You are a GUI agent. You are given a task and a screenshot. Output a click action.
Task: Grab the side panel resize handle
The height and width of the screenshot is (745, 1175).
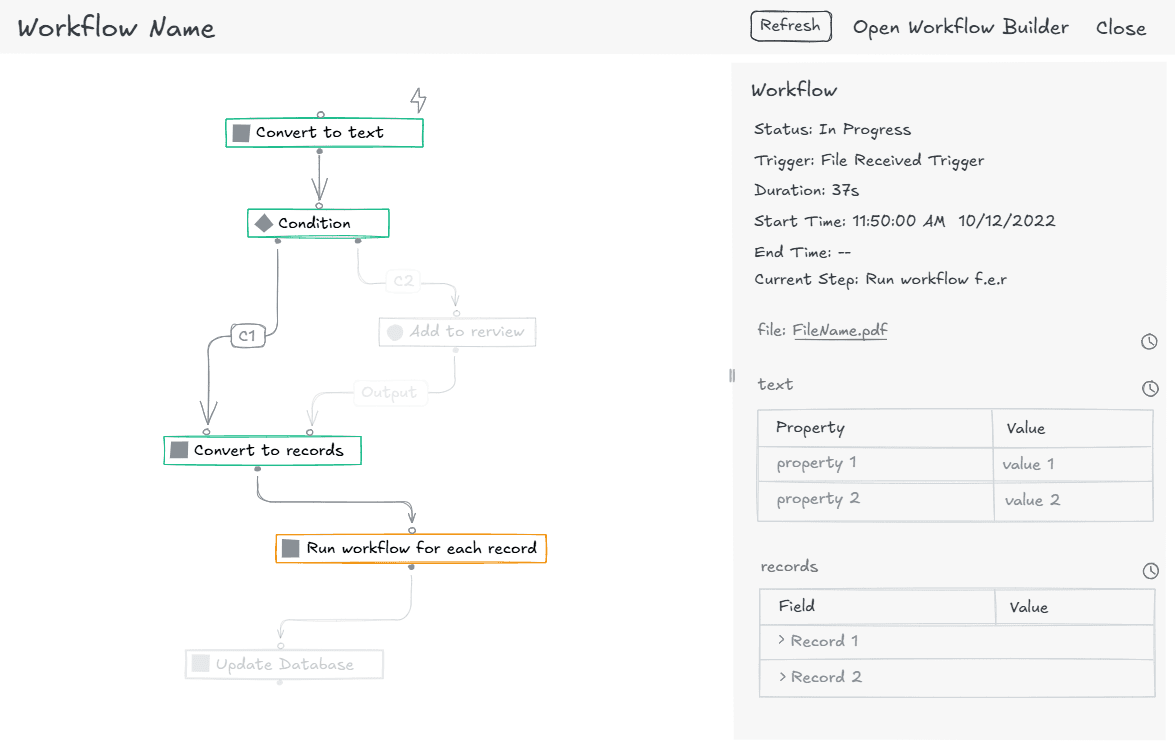click(732, 375)
